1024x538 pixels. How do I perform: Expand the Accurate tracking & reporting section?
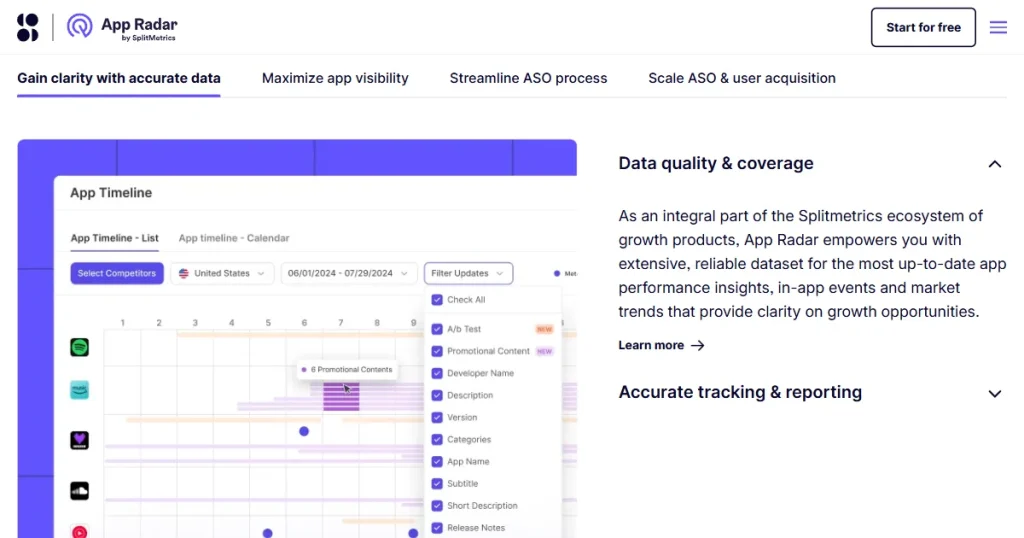tap(995, 393)
